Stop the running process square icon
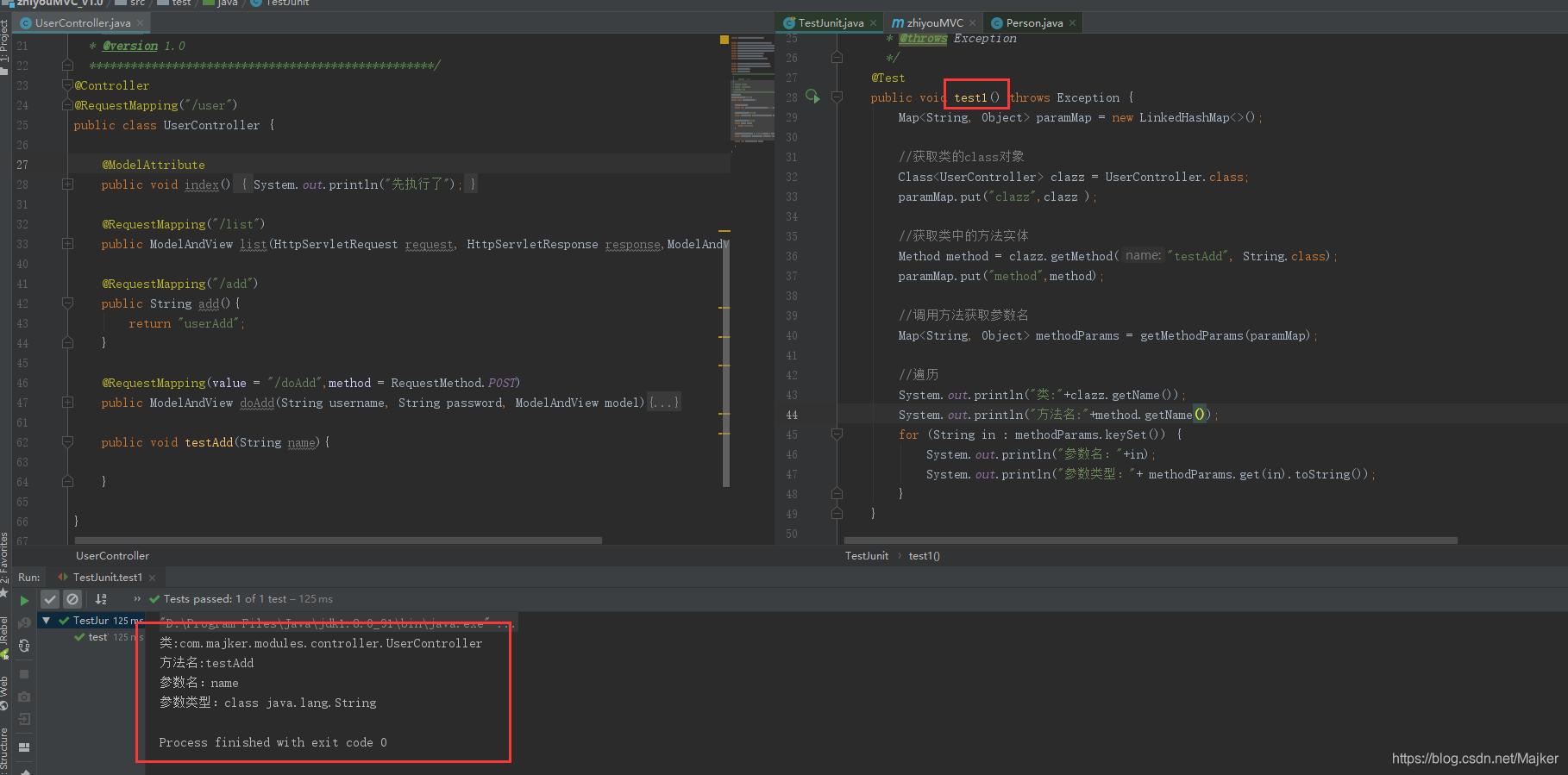The height and width of the screenshot is (775, 1568). pos(24,674)
